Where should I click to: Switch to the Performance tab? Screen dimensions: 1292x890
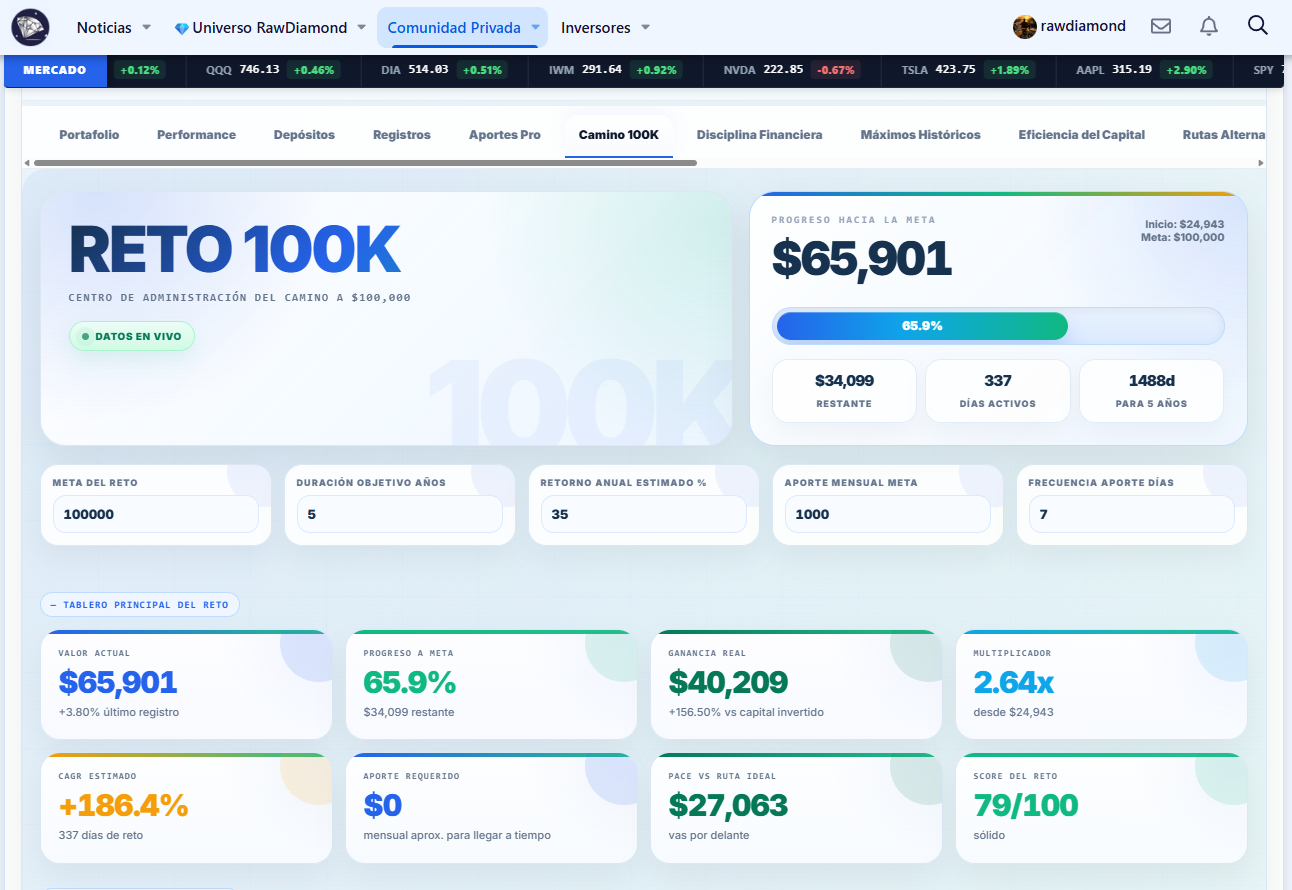click(x=196, y=135)
